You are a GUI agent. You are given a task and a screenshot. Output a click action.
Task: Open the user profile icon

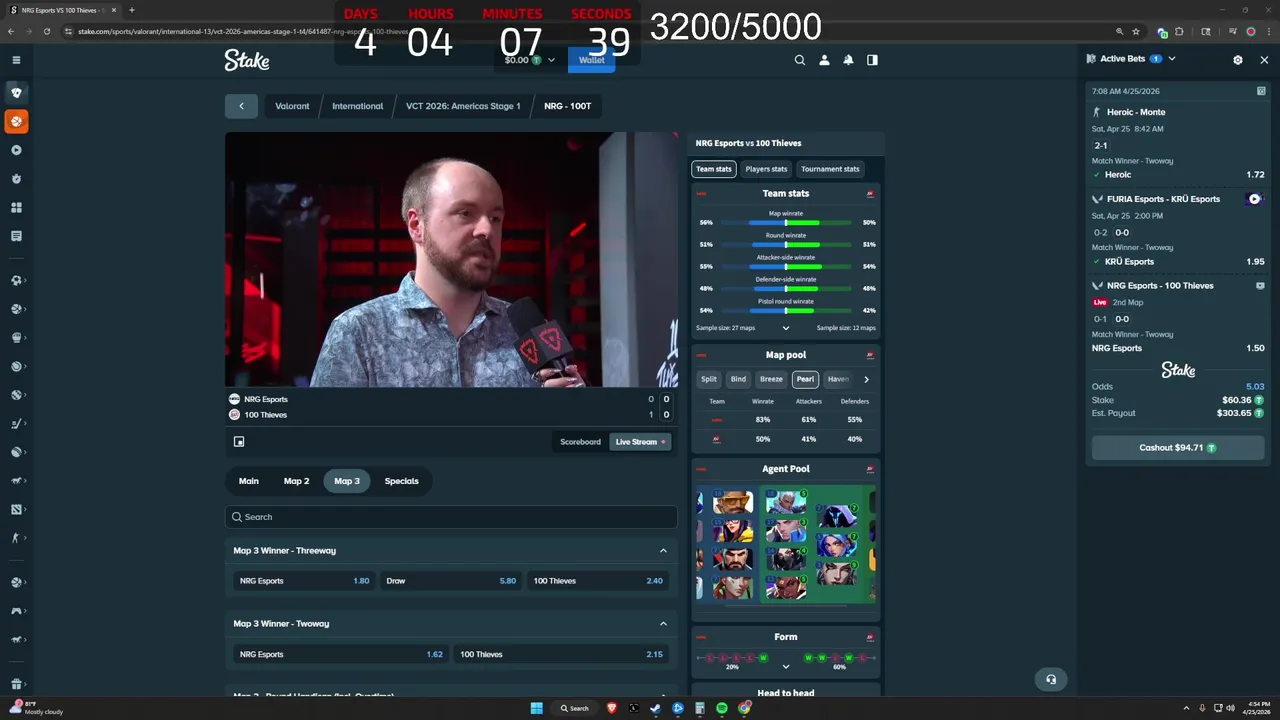[x=824, y=60]
